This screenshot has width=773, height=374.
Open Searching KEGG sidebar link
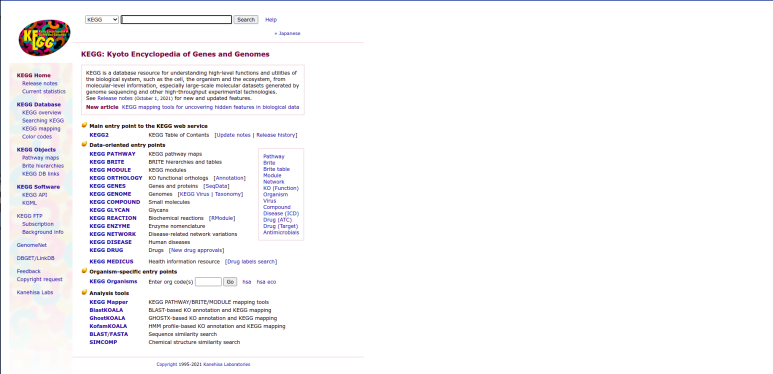coord(43,120)
